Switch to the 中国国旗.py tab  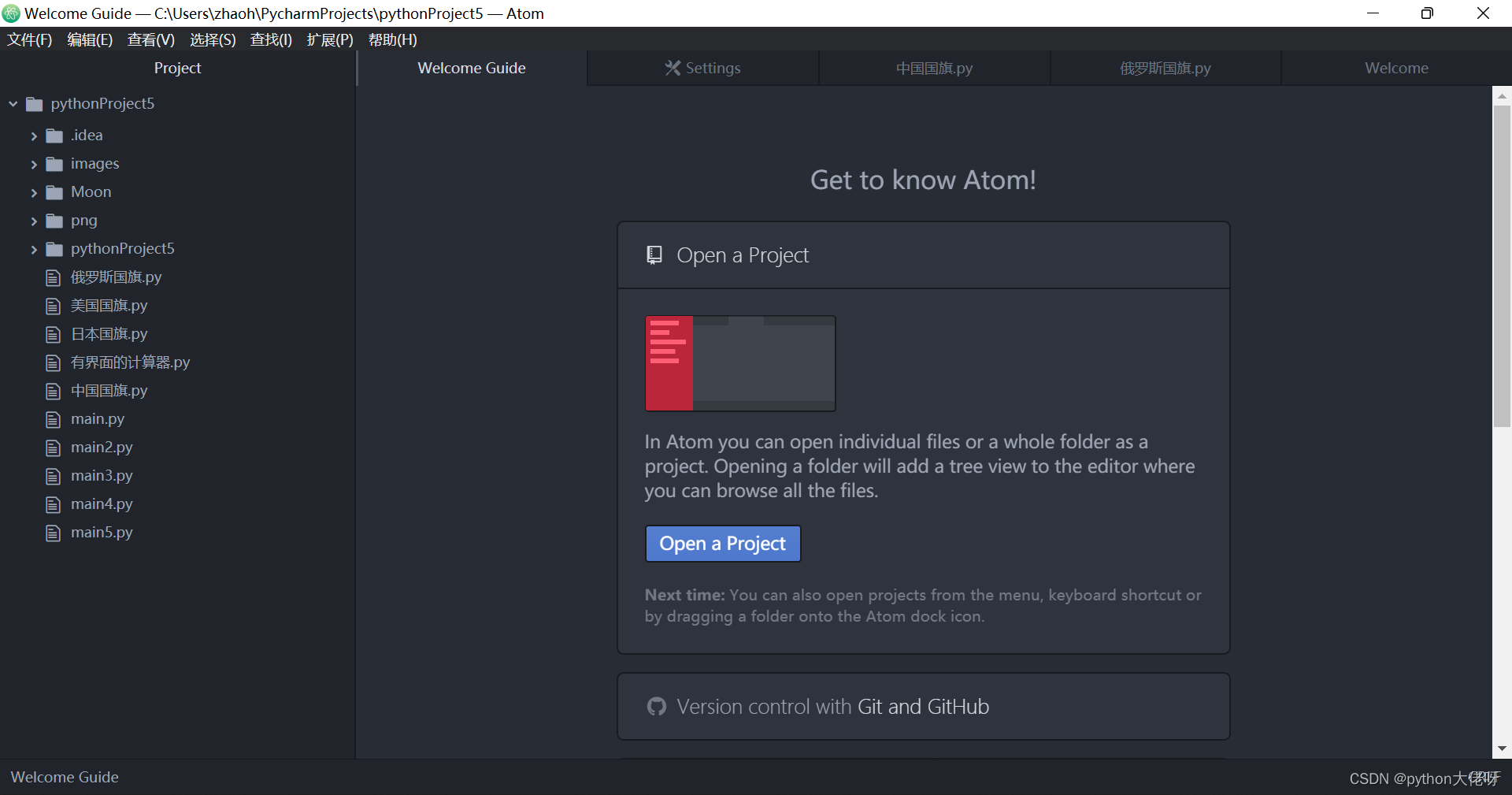click(934, 69)
